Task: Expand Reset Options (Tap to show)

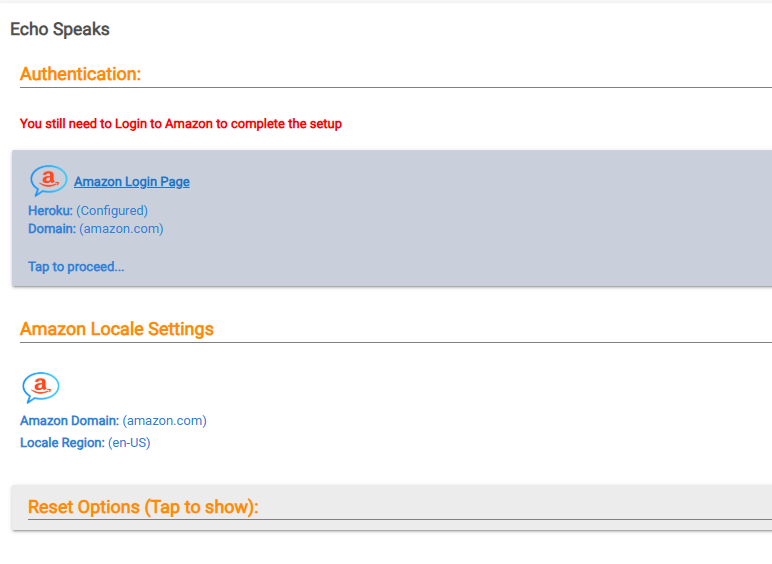Action: [x=143, y=507]
